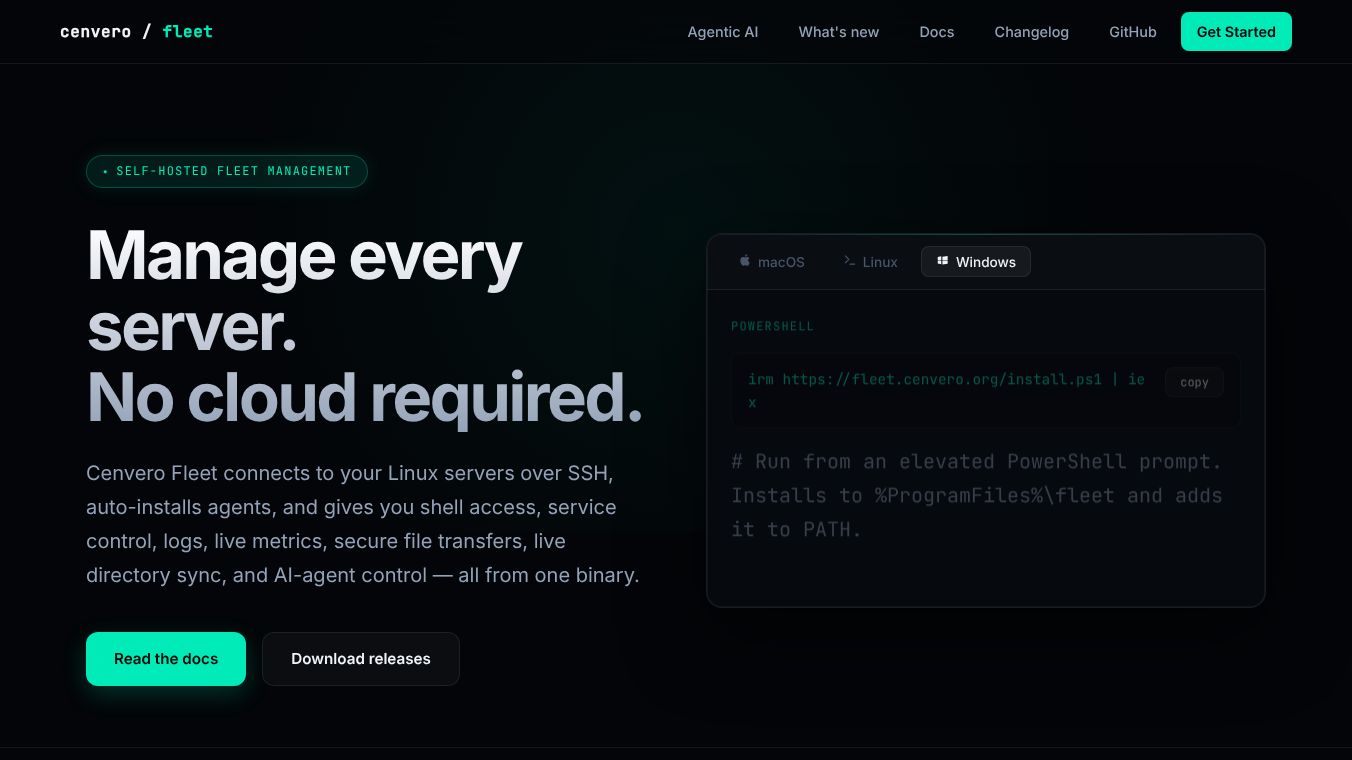Click the Apple icon on macOS tab

pyautogui.click(x=745, y=261)
